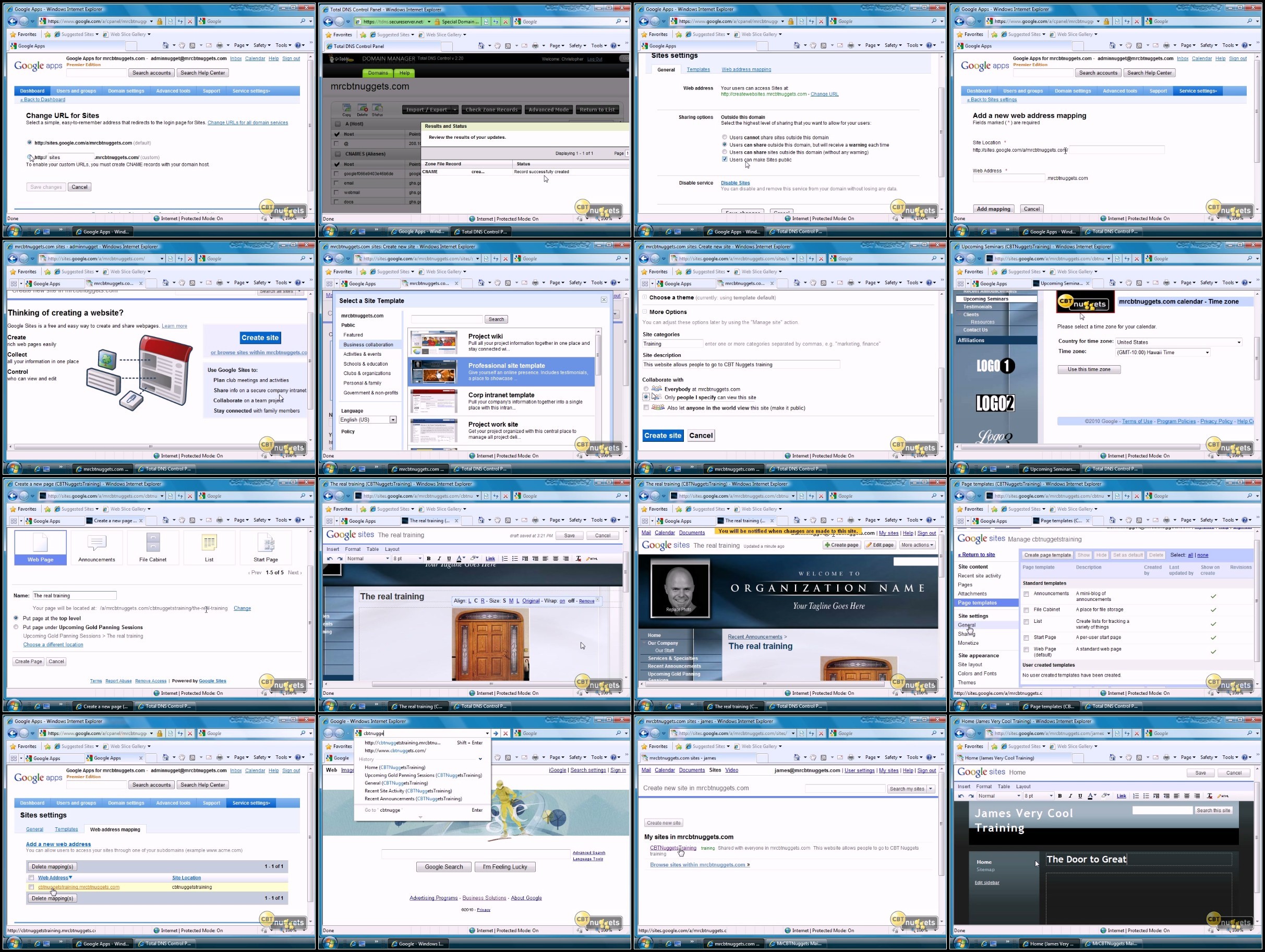Click 'Use this time zone' button

click(x=1089, y=369)
